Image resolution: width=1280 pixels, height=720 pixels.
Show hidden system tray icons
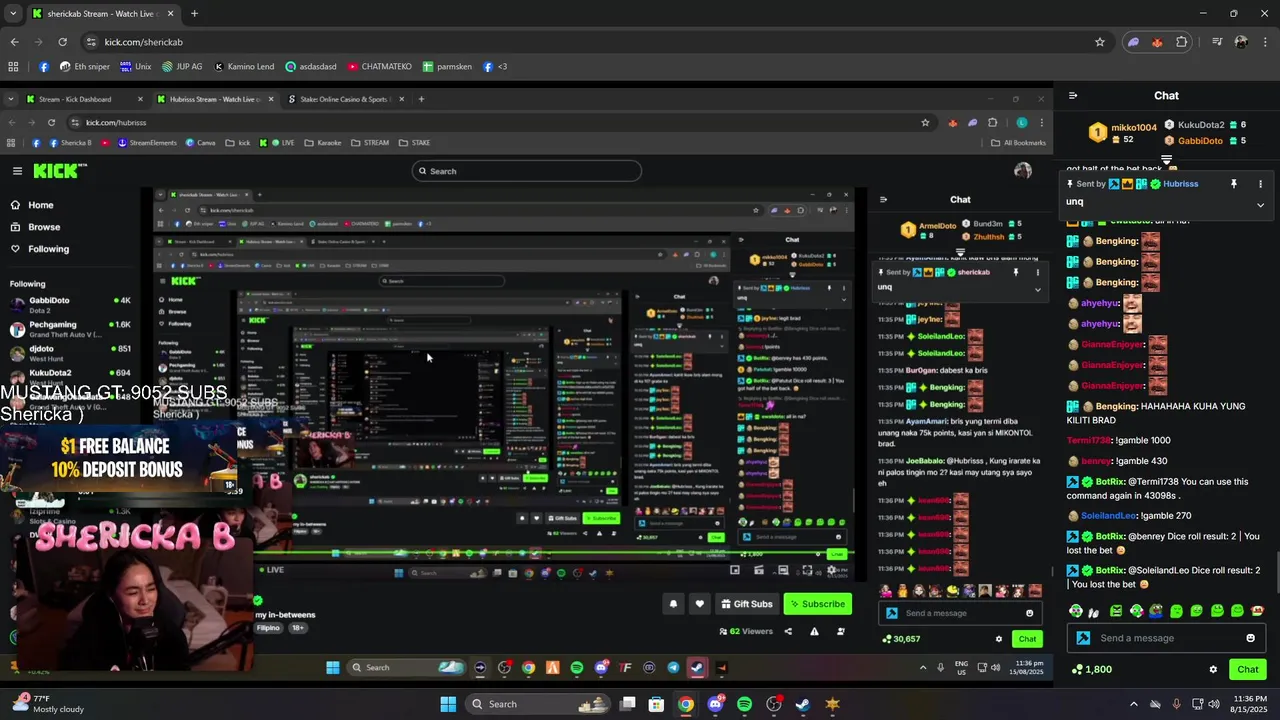(1133, 704)
